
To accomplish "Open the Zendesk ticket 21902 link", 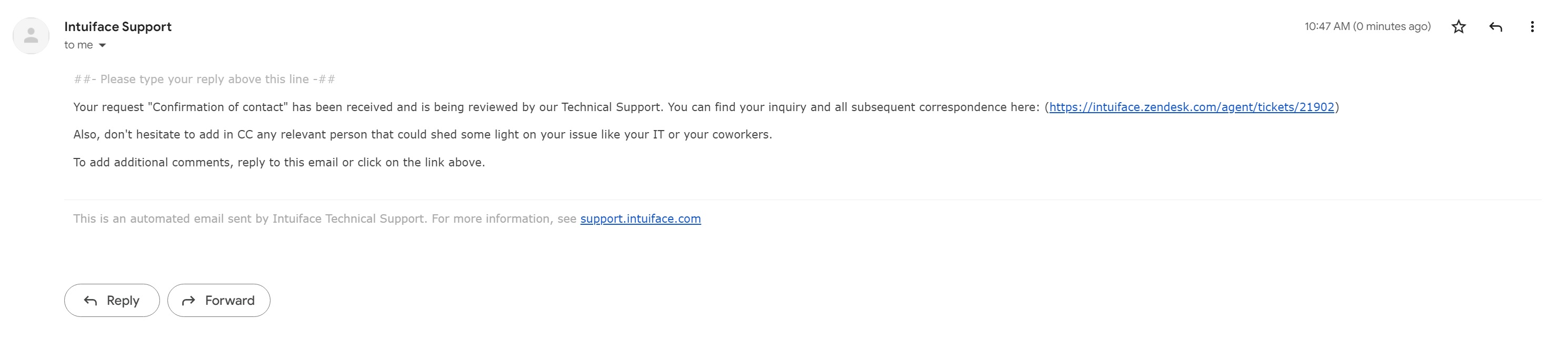I will click(1192, 107).
